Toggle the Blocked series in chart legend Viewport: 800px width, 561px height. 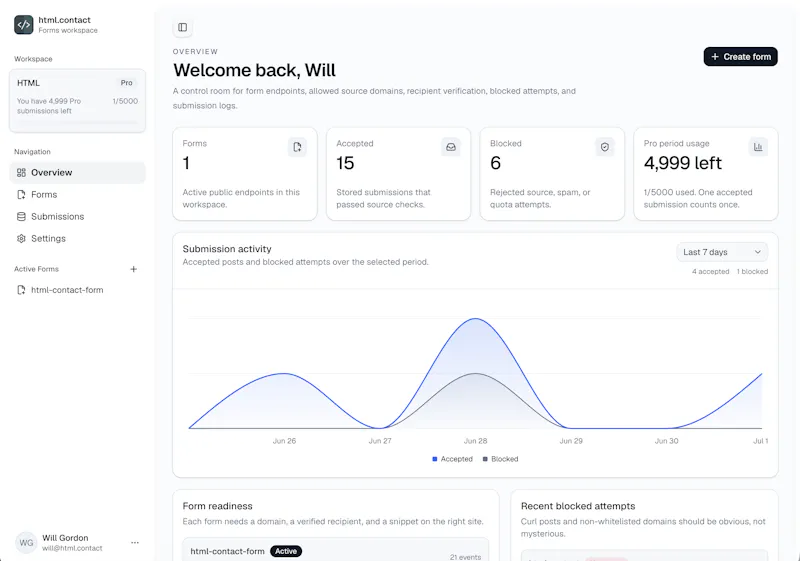point(500,459)
